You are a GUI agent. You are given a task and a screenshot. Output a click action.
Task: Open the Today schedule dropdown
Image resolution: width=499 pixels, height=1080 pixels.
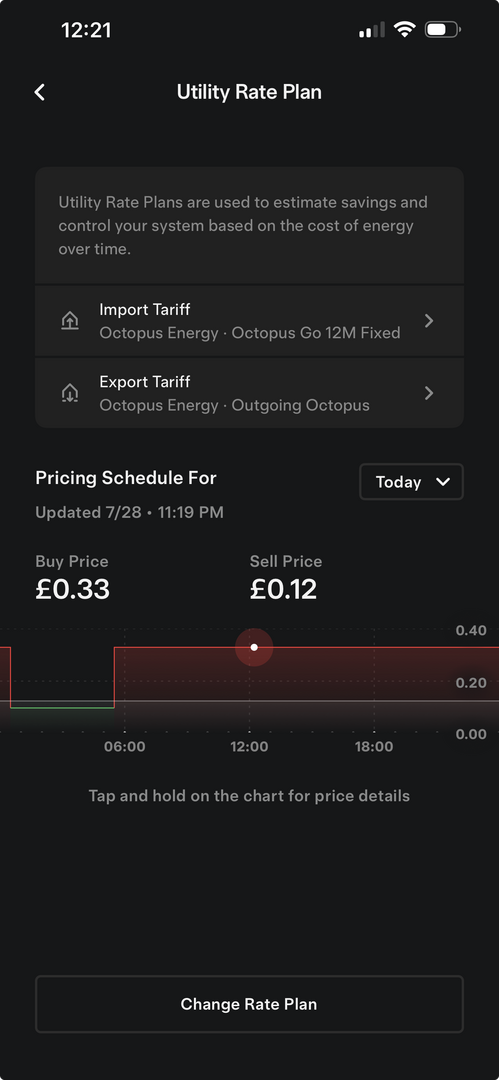point(411,481)
